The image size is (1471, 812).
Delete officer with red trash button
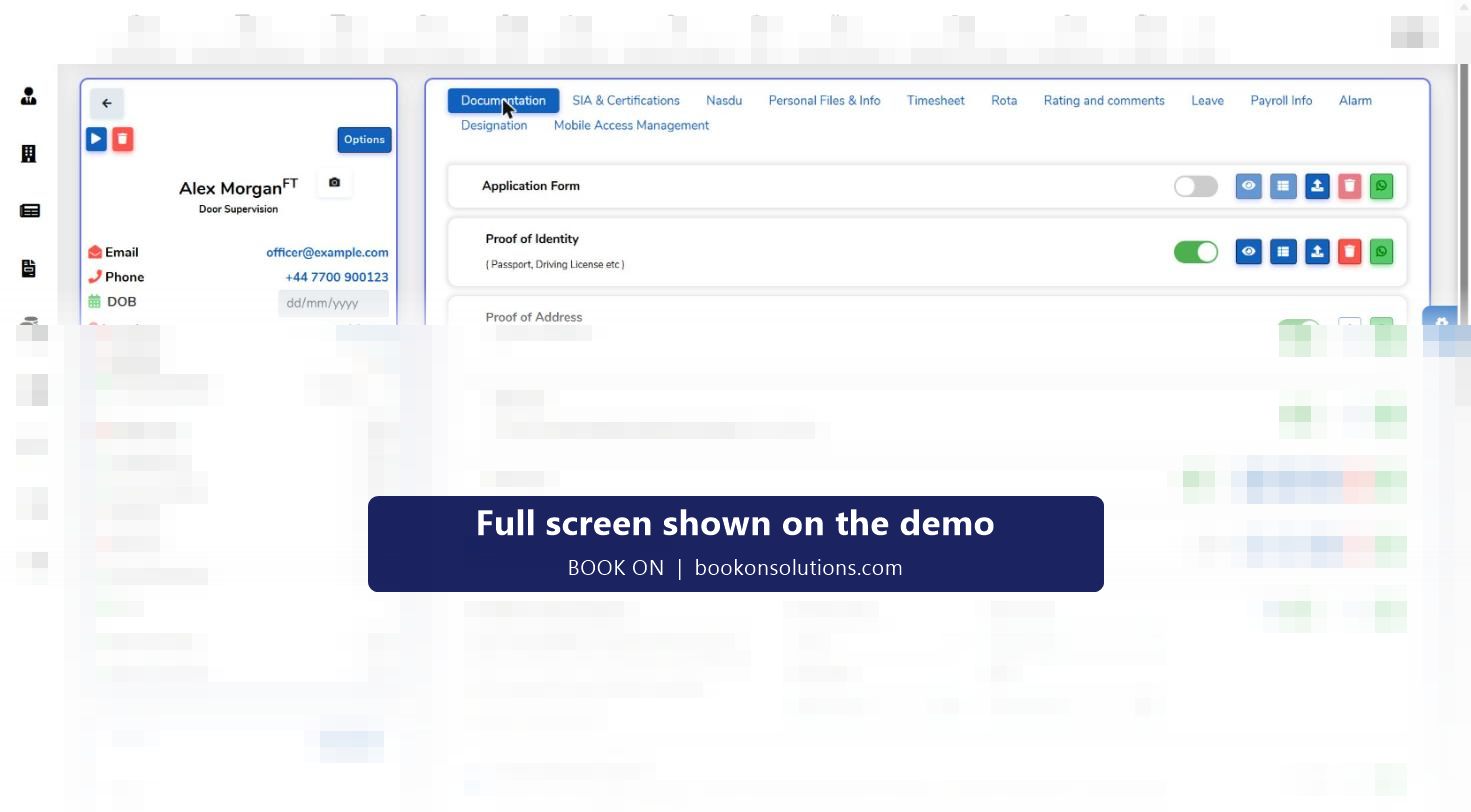click(122, 139)
